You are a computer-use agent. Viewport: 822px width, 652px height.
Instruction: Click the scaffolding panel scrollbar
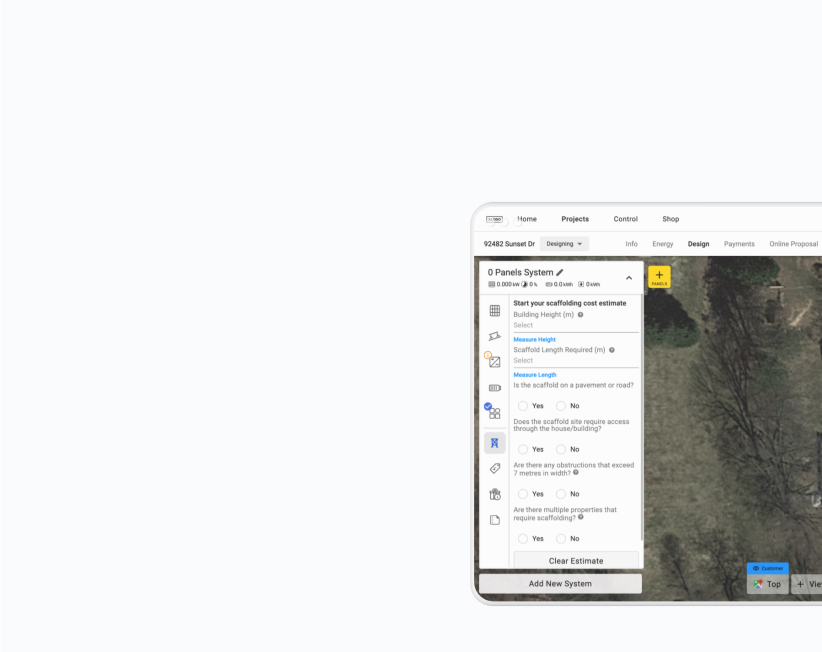pyautogui.click(x=642, y=417)
